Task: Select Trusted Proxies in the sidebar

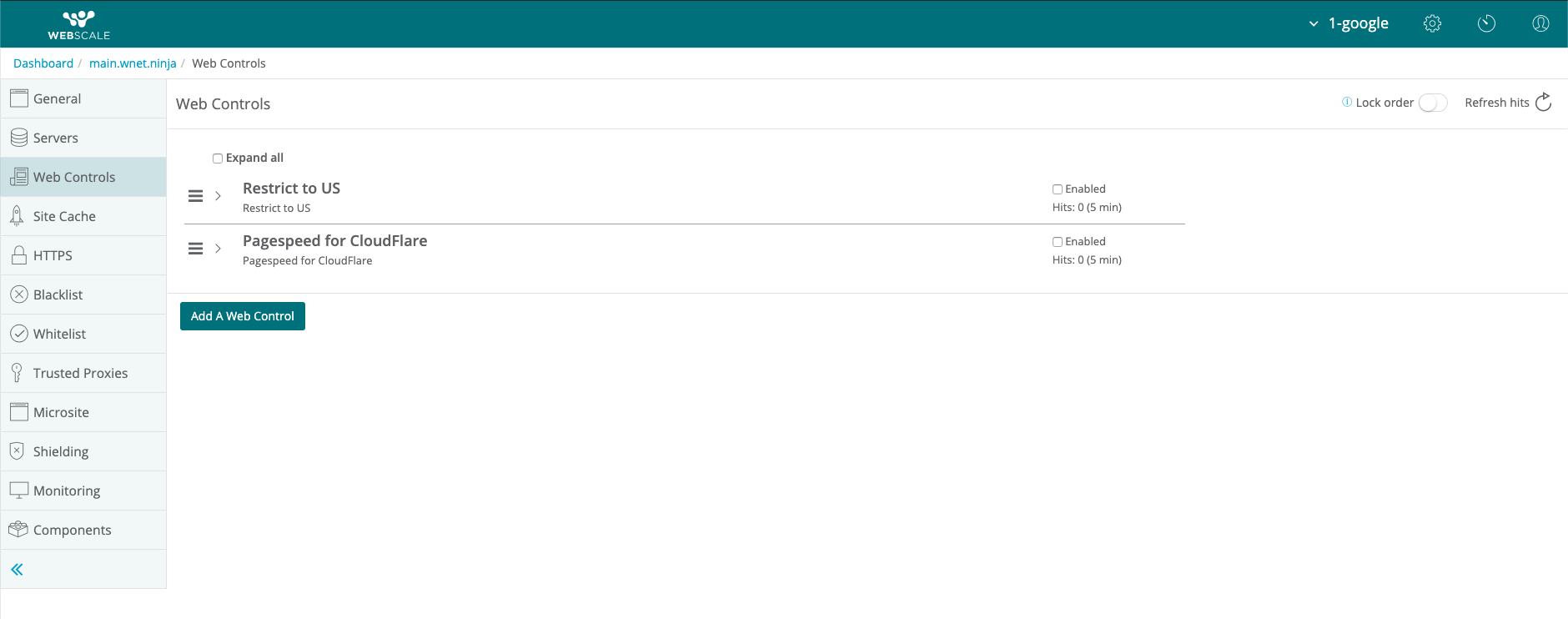Action: tap(80, 373)
